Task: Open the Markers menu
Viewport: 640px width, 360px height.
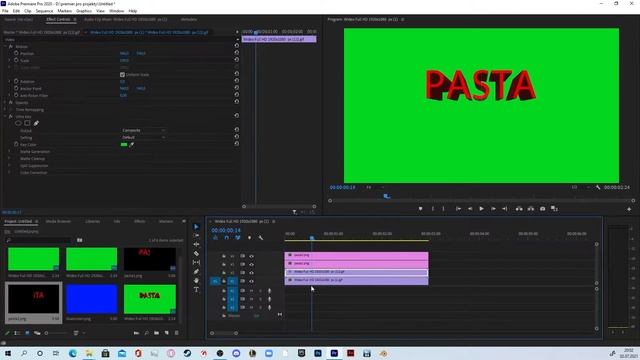Action: click(x=64, y=11)
